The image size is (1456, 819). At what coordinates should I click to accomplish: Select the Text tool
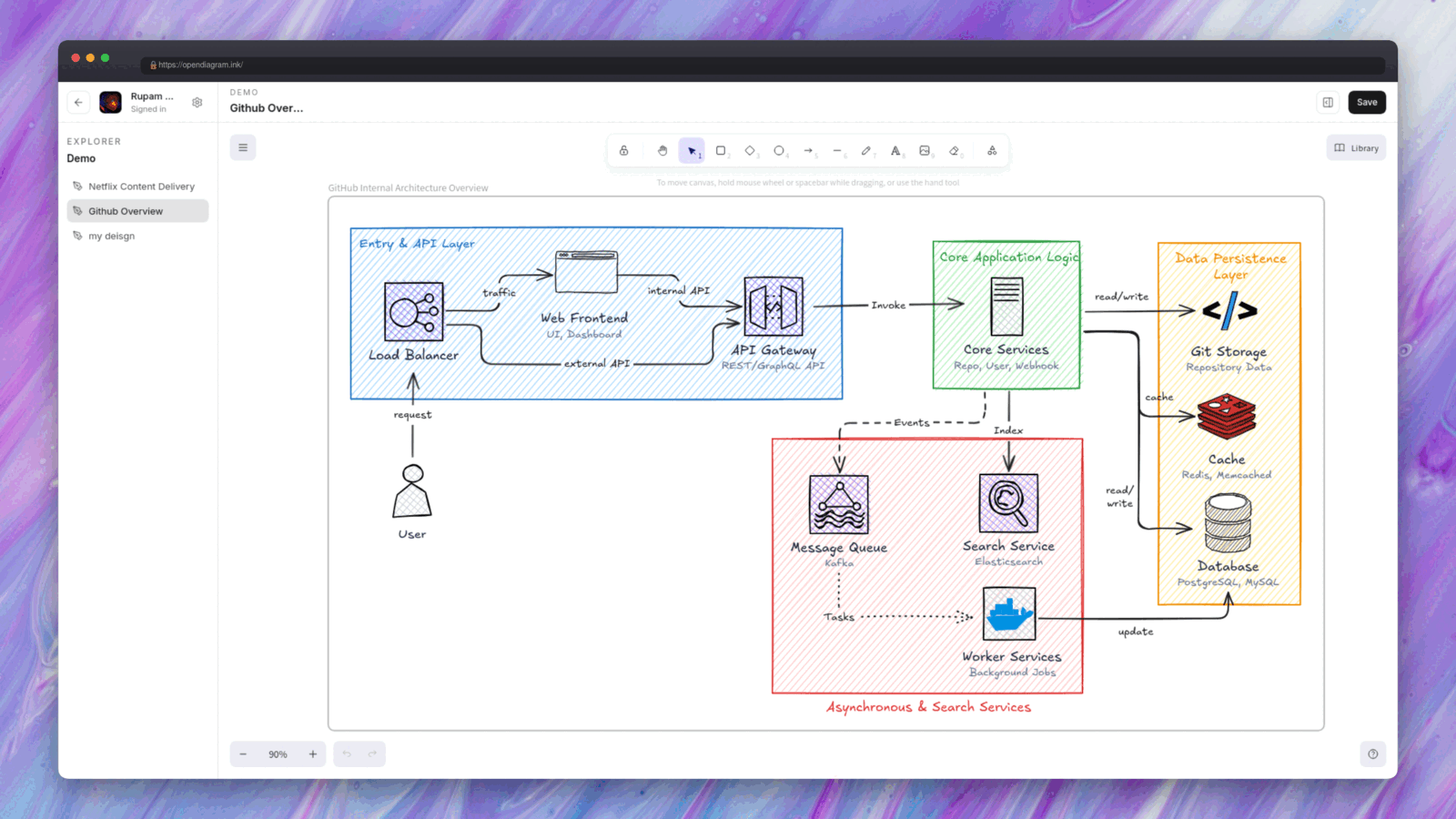(x=895, y=151)
